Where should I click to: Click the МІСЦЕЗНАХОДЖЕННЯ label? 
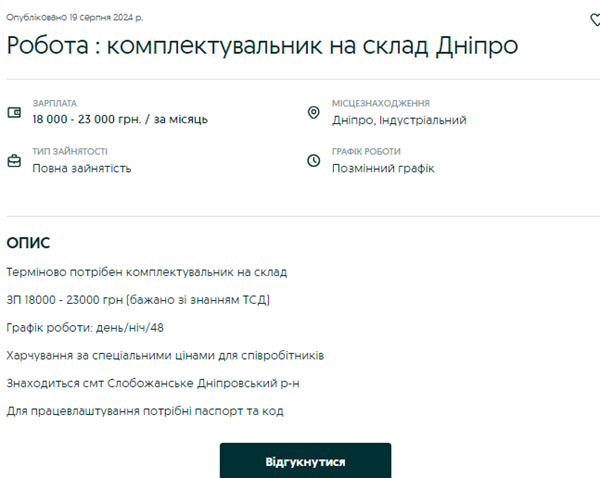(x=381, y=103)
